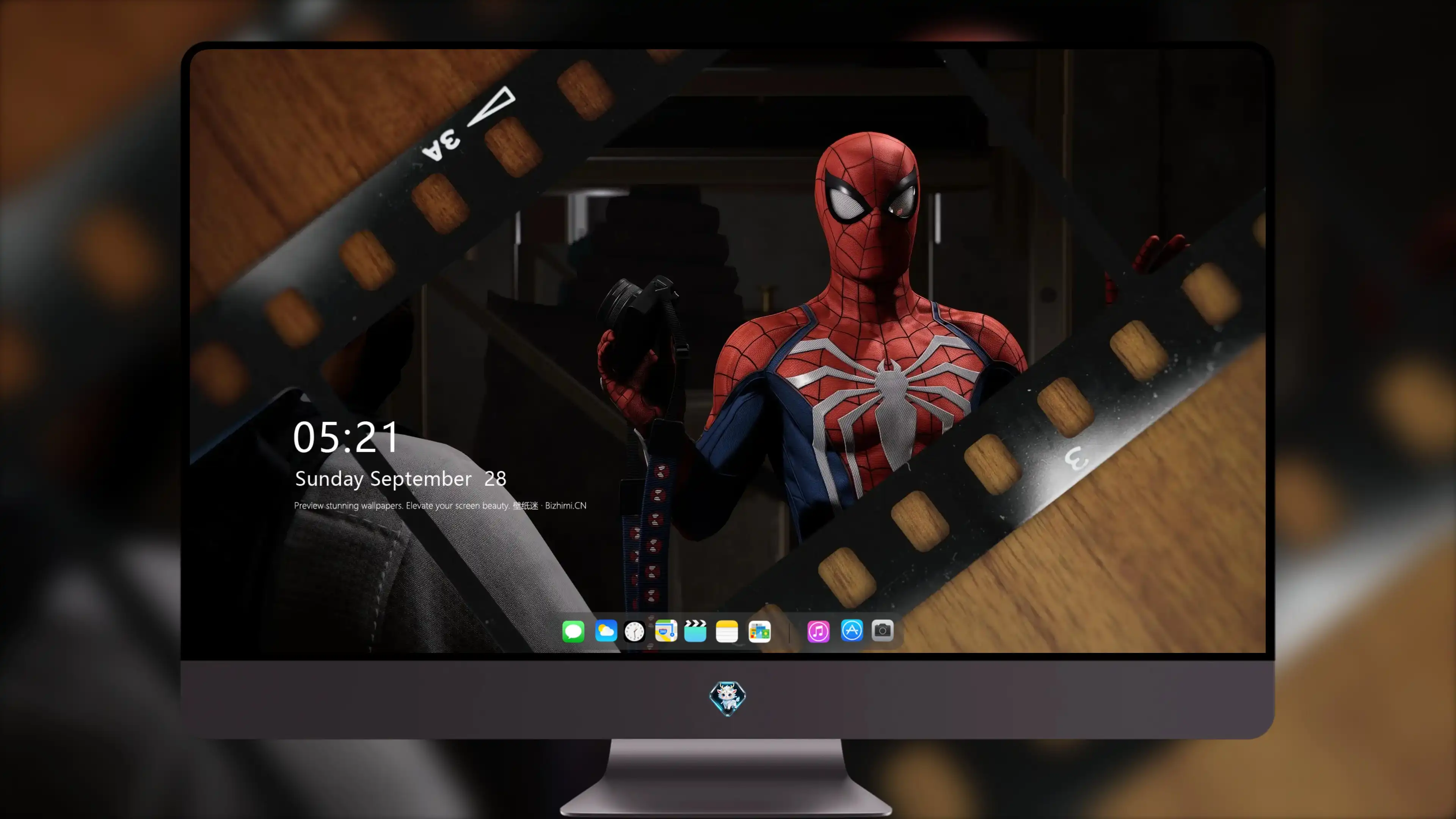Viewport: 1456px width, 819px height.
Task: Open the Notes app in the dock
Action: (727, 631)
